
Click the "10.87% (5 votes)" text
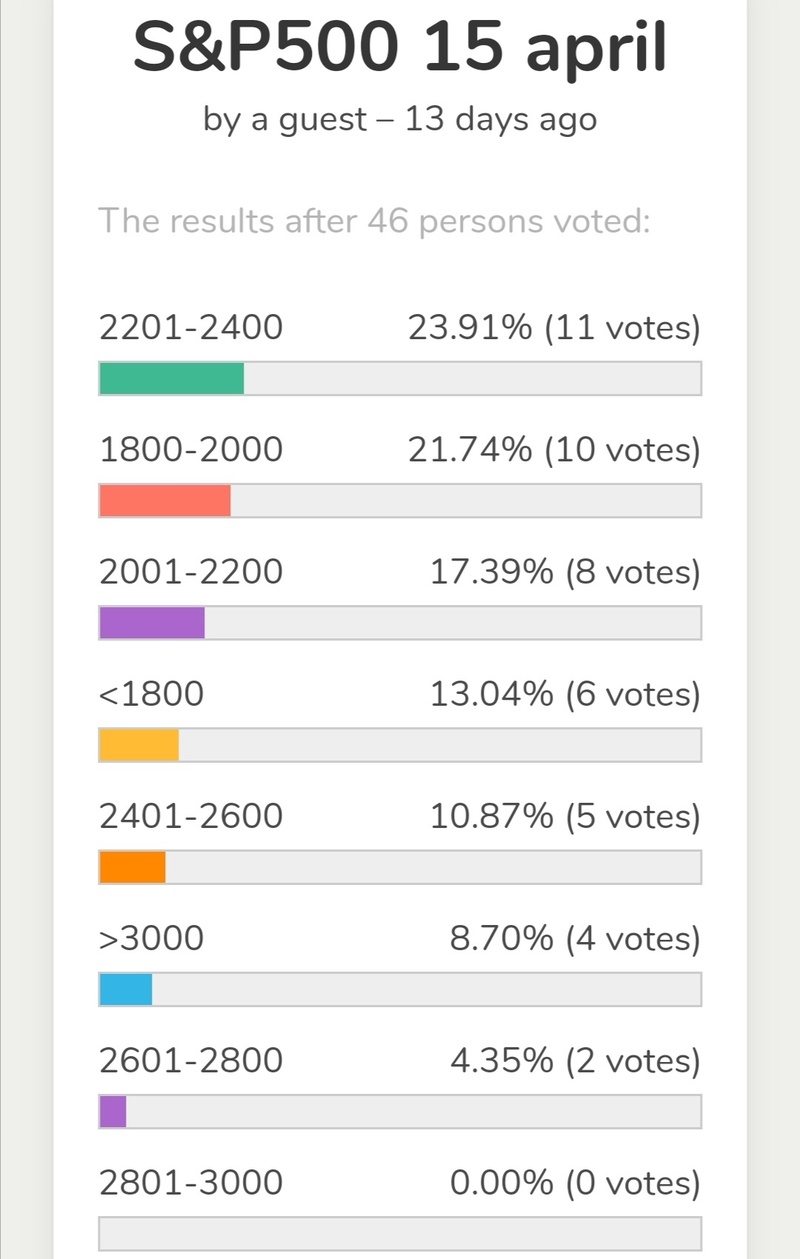564,817
